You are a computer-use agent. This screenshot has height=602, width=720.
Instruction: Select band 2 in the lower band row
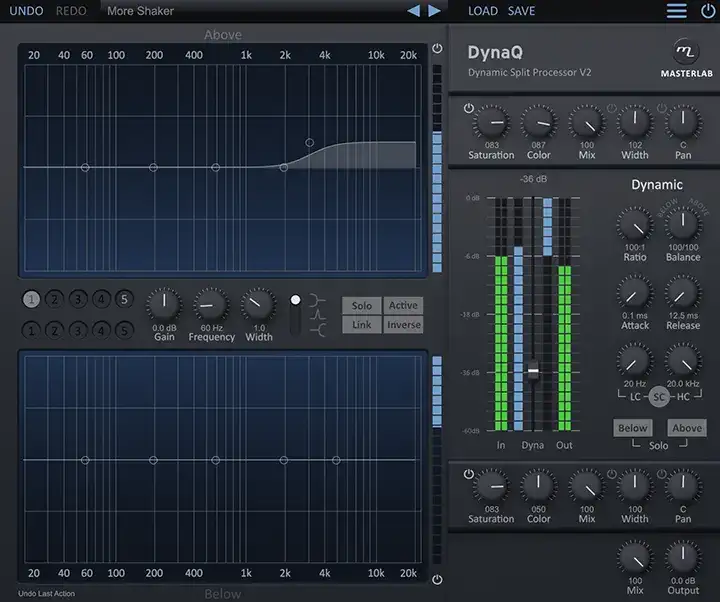click(55, 330)
